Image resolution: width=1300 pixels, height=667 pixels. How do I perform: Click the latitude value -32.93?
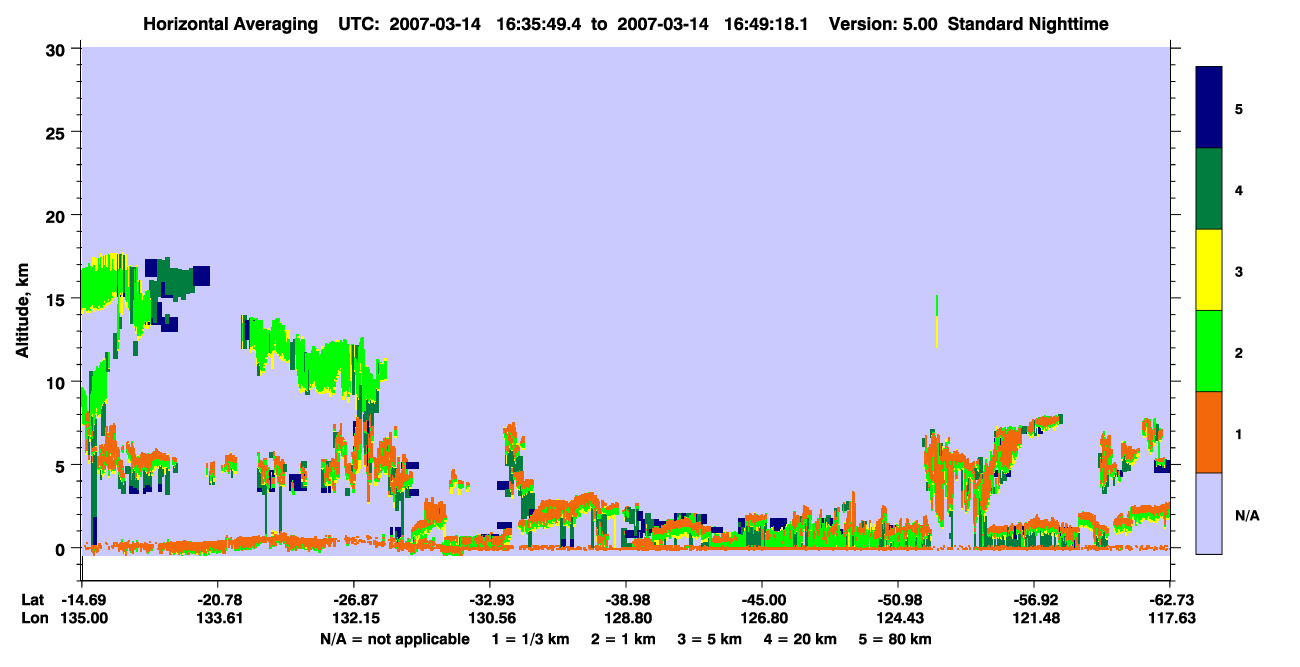click(x=489, y=600)
